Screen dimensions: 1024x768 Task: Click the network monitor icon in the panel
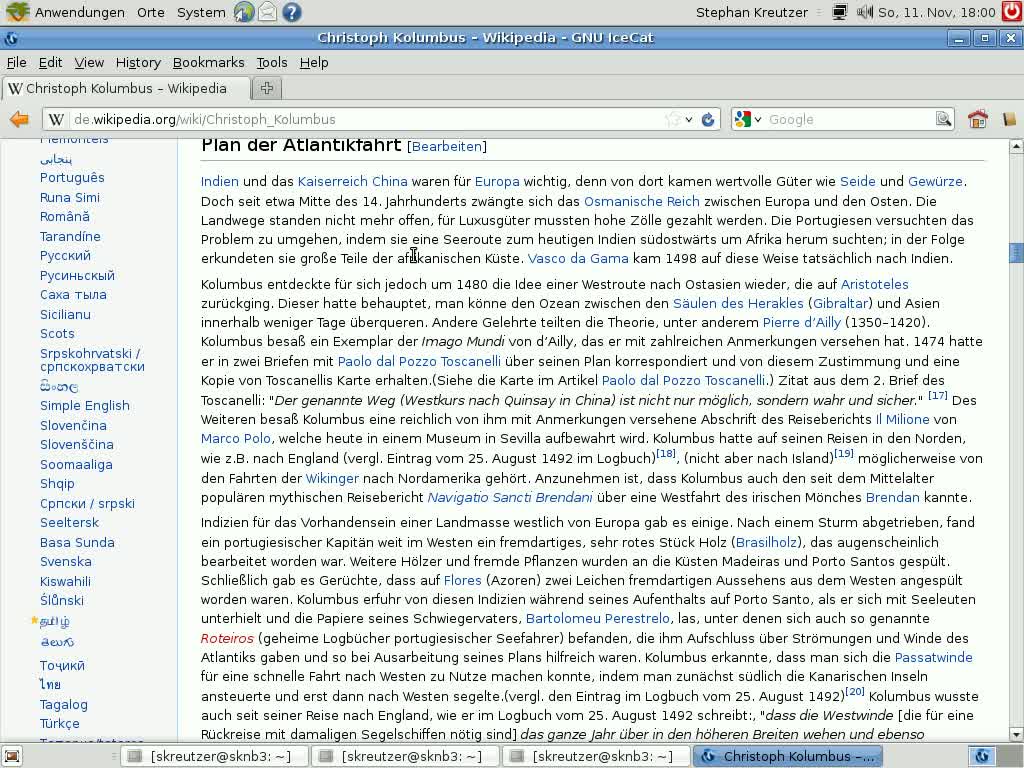click(840, 12)
